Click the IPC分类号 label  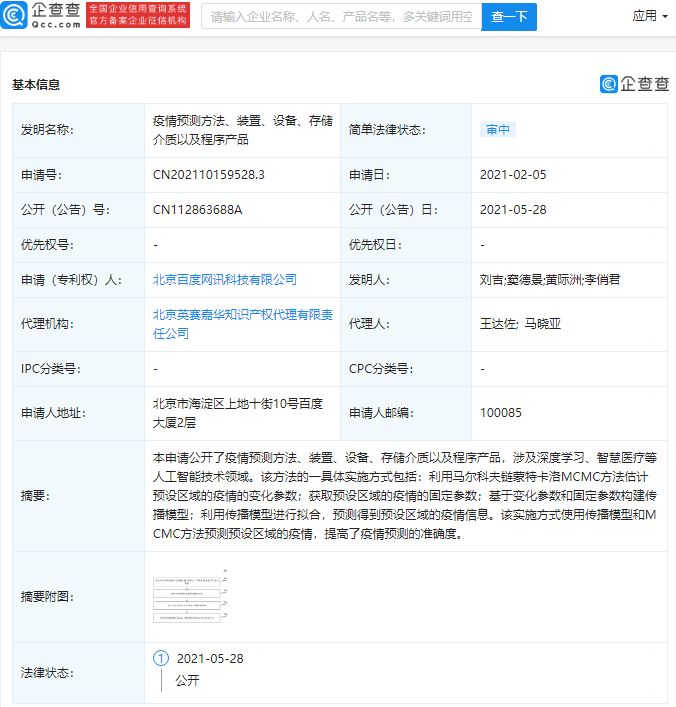[x=51, y=369]
